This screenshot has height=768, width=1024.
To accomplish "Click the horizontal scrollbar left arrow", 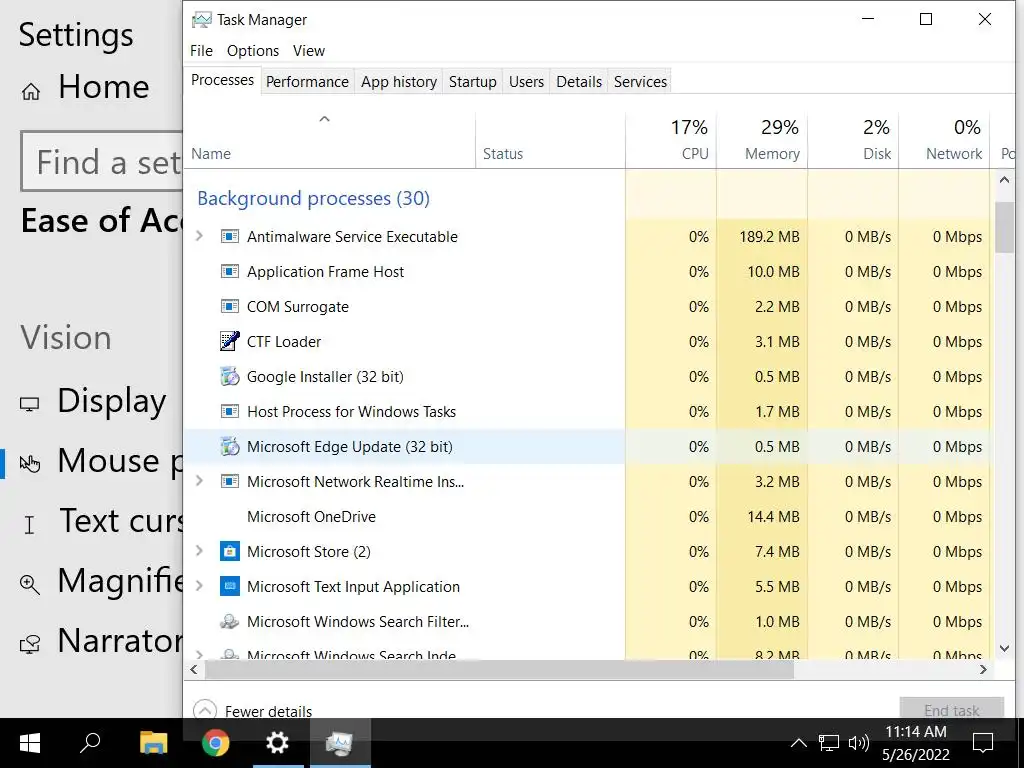I will (194, 669).
